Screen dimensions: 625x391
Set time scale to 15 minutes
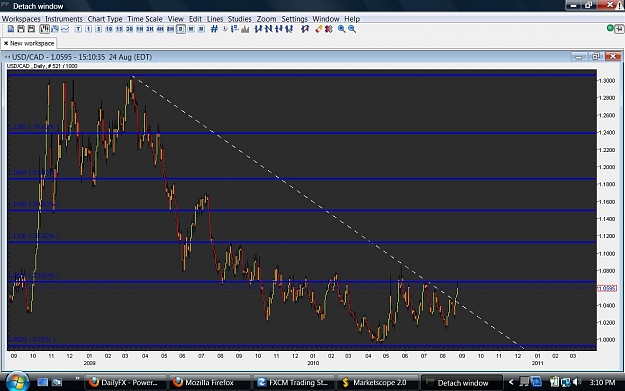[x=119, y=29]
